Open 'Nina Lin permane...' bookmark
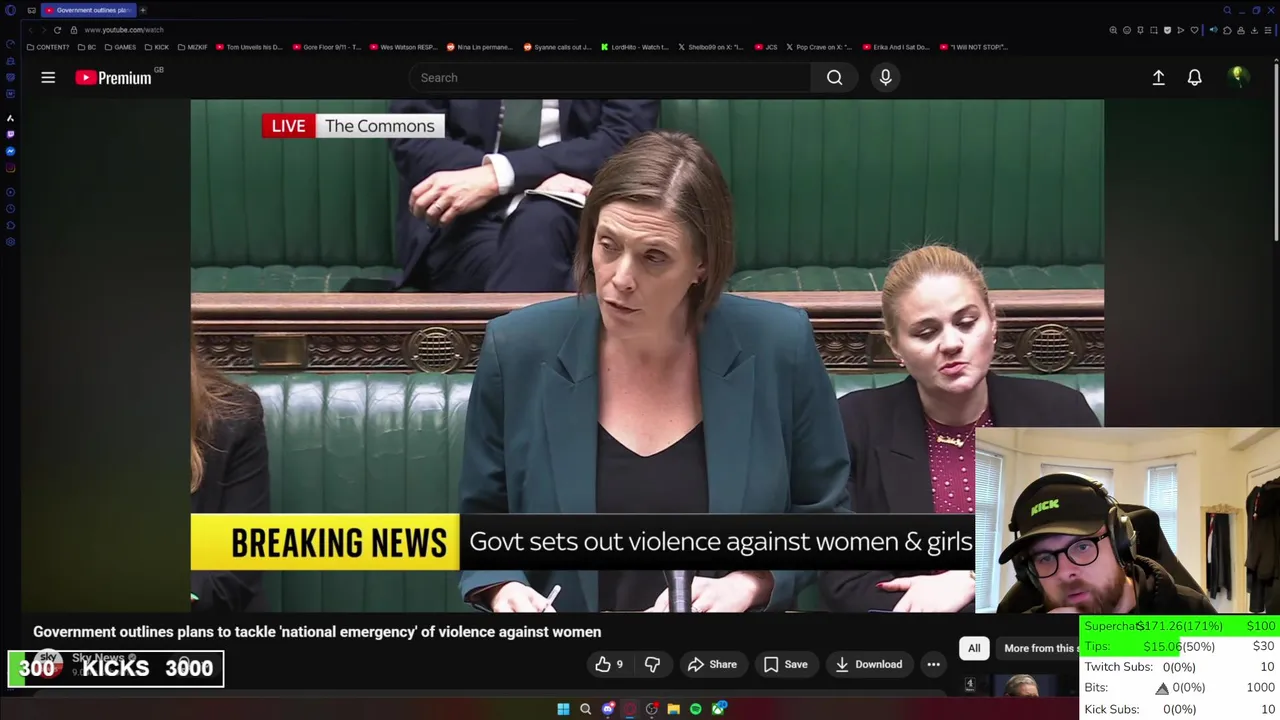This screenshot has width=1280, height=720. (479, 47)
